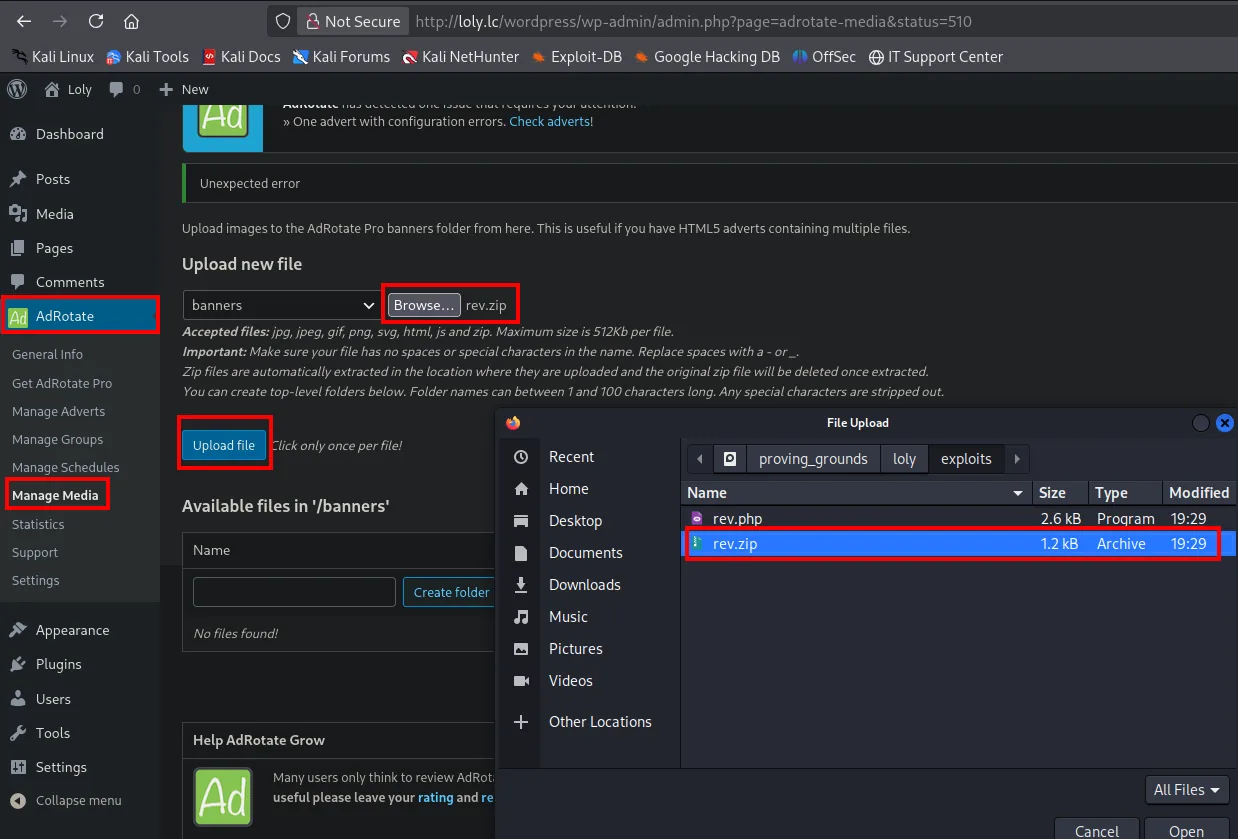Open Manage Groups submenu
The image size is (1238, 839).
tap(57, 439)
